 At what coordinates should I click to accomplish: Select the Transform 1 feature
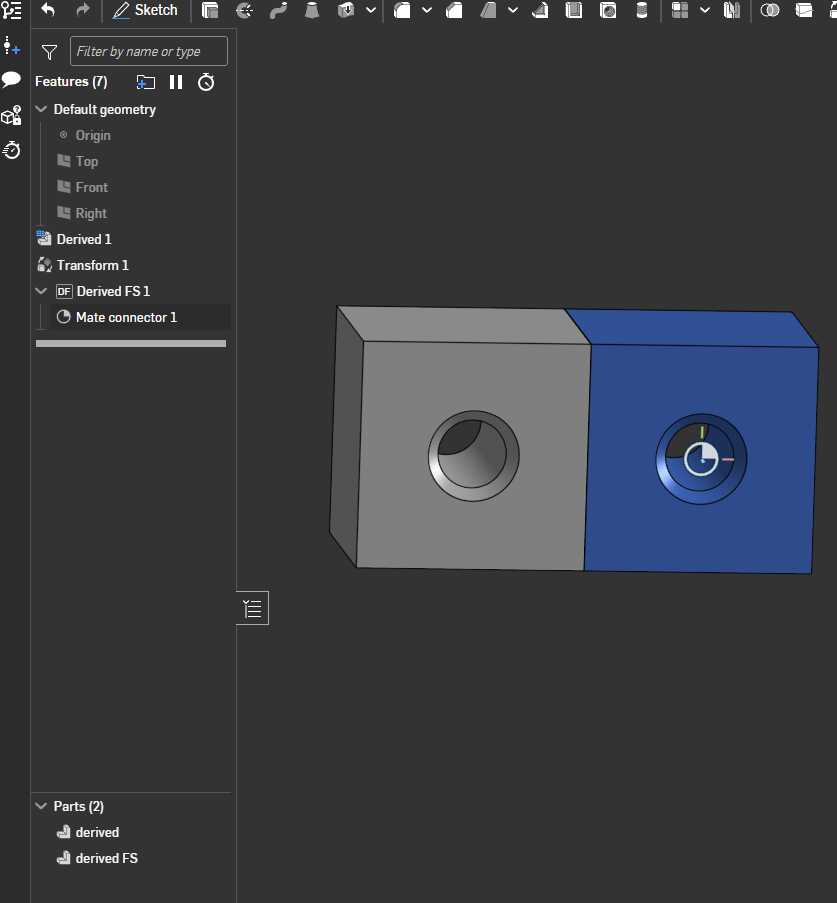[92, 265]
